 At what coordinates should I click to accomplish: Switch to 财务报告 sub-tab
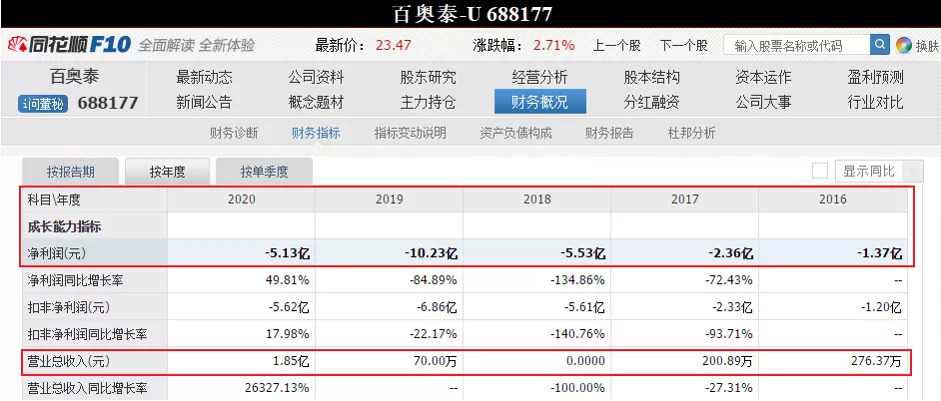coord(610,133)
